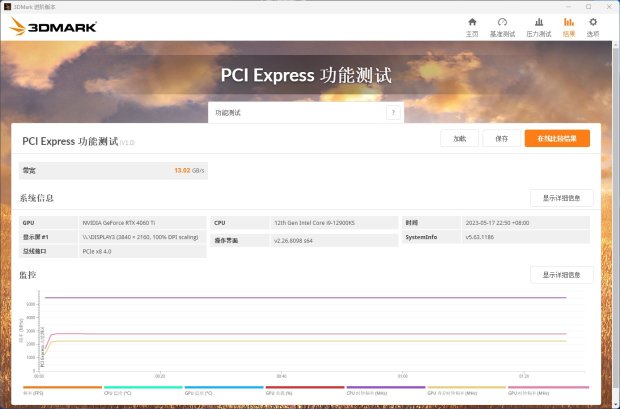Maximize the 3DMark window
Image resolution: width=620 pixels, height=409 pixels.
[588, 7]
